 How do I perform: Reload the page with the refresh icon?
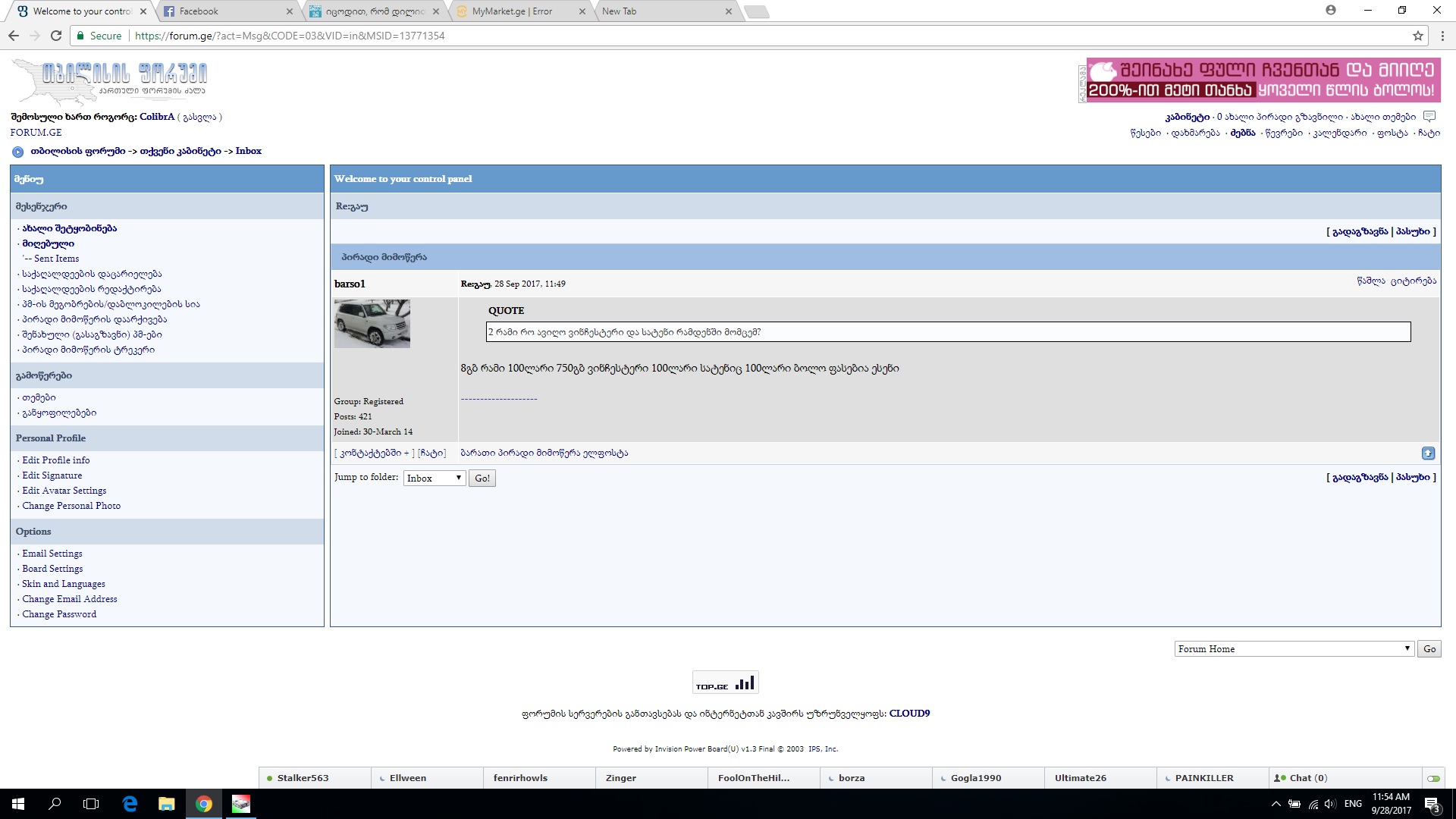pyautogui.click(x=56, y=36)
